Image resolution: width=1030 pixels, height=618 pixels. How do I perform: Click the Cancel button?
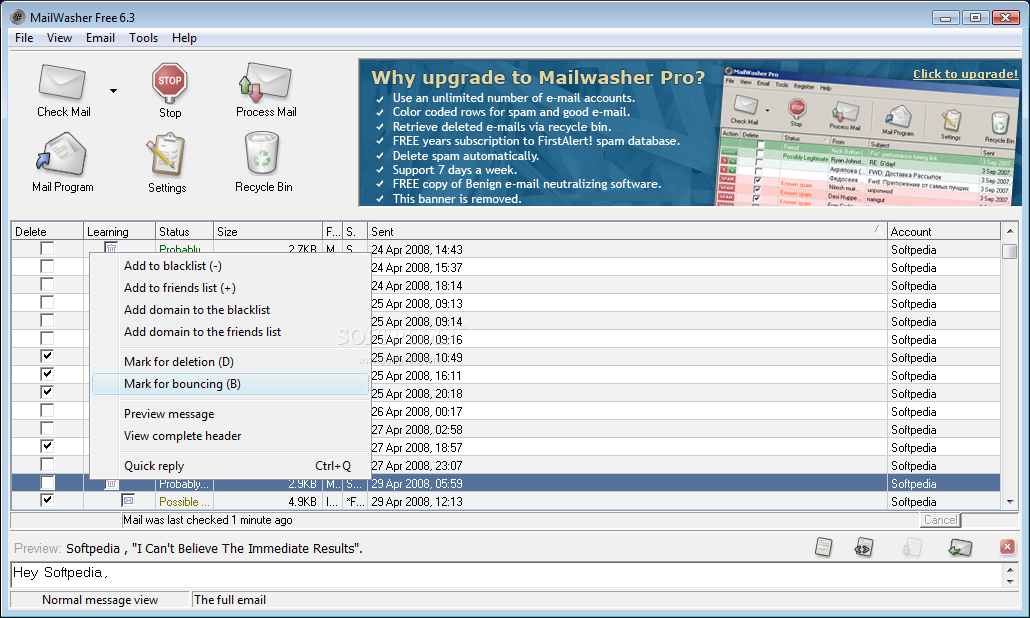pyautogui.click(x=940, y=520)
